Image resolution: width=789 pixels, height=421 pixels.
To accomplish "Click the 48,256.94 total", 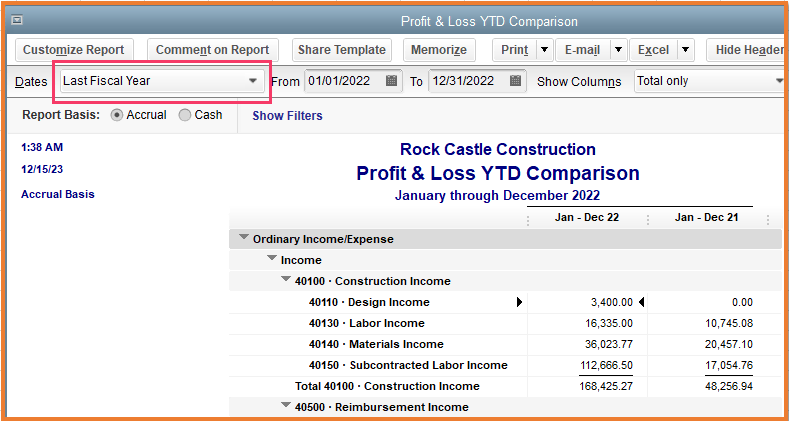I will click(x=729, y=386).
